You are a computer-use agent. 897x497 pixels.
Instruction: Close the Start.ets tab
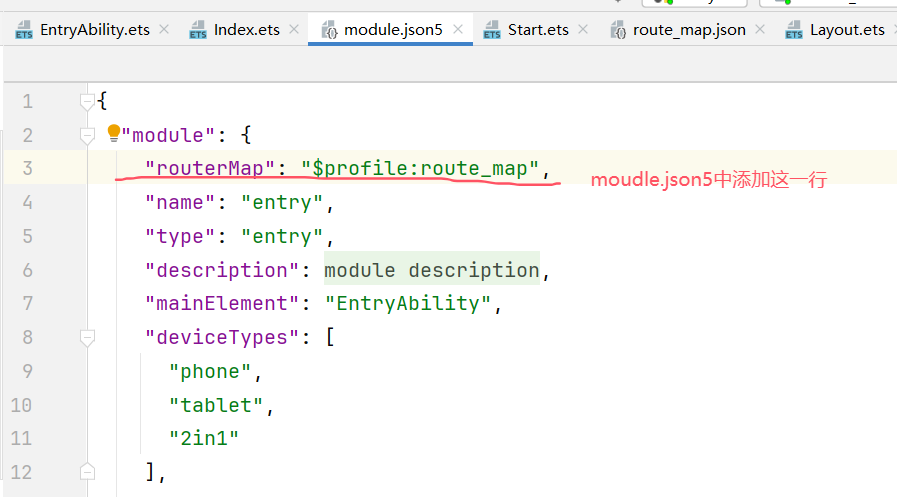(x=583, y=29)
